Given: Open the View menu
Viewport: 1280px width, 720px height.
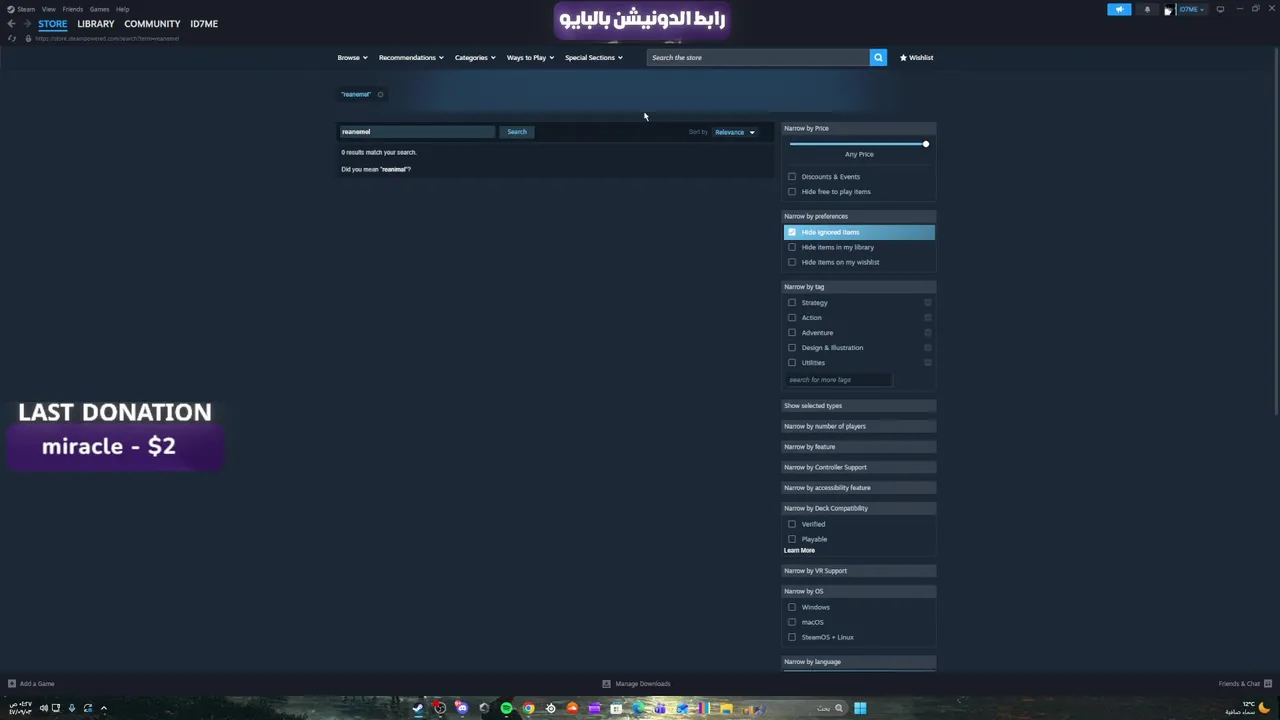Looking at the screenshot, I should click(x=48, y=9).
